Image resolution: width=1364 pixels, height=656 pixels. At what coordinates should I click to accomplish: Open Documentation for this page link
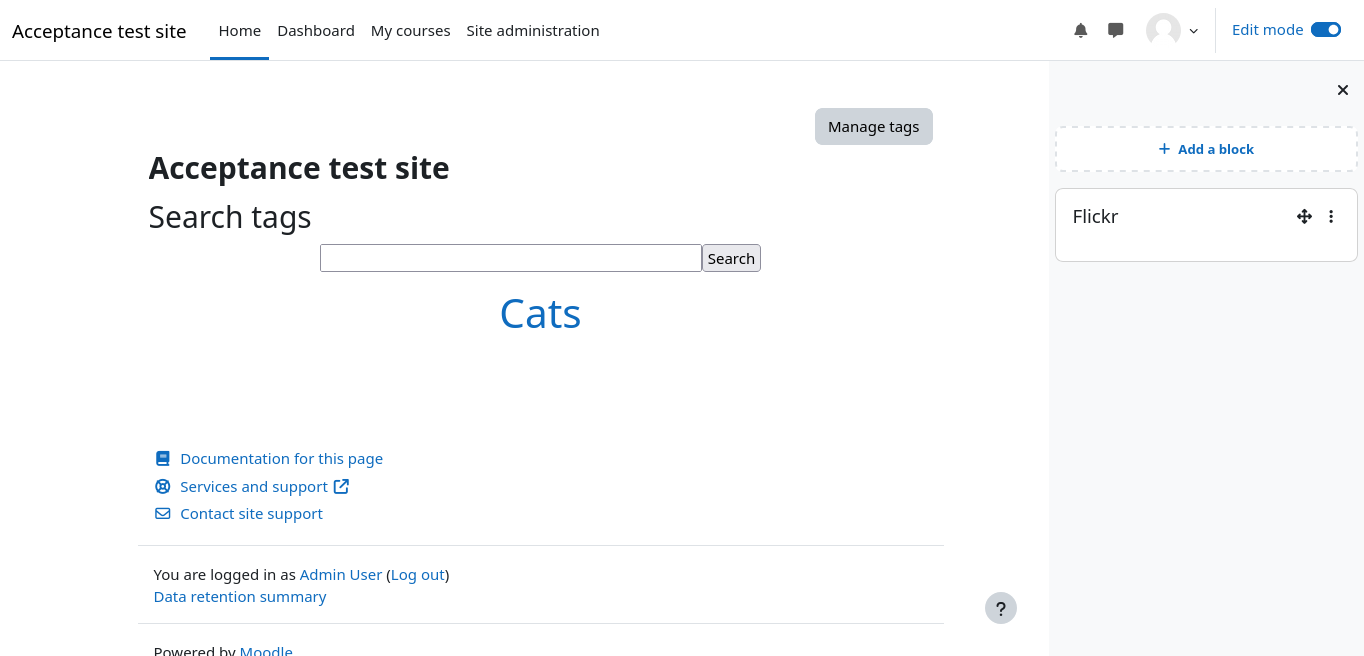pyautogui.click(x=281, y=459)
